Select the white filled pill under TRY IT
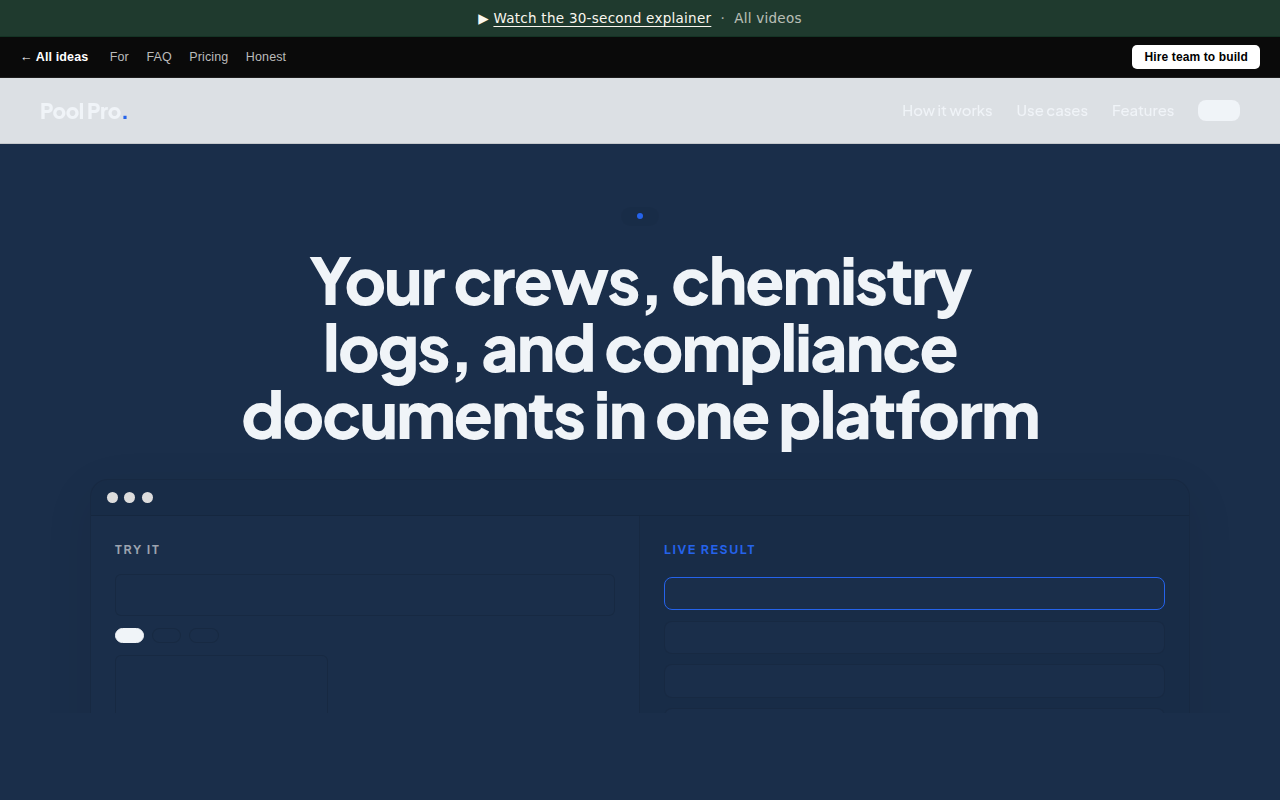1280x800 pixels. 130,635
